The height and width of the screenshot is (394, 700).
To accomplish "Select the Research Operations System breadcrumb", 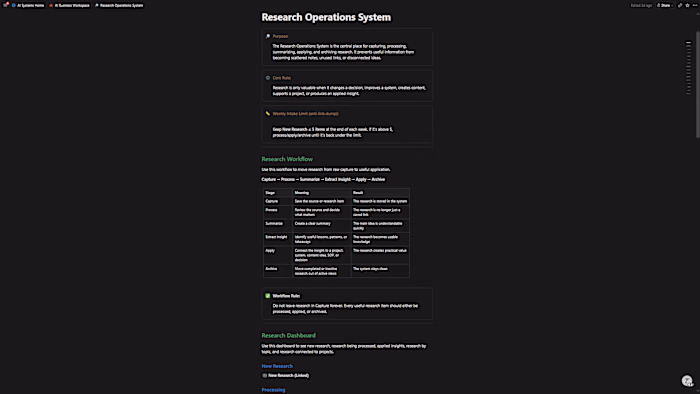I will click(119, 5).
